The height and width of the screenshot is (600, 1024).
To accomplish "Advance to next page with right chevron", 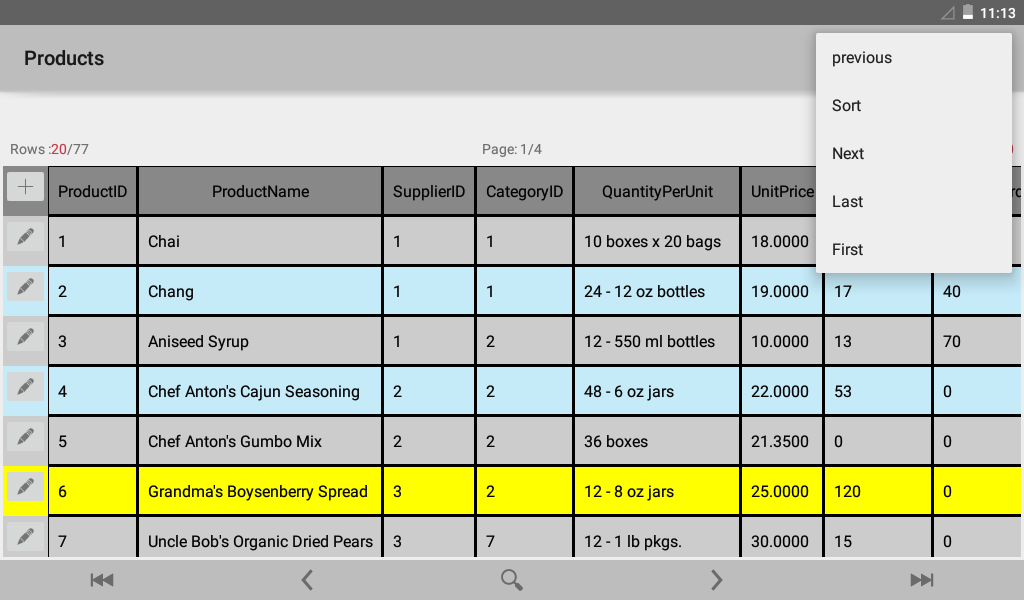I will pyautogui.click(x=716, y=580).
